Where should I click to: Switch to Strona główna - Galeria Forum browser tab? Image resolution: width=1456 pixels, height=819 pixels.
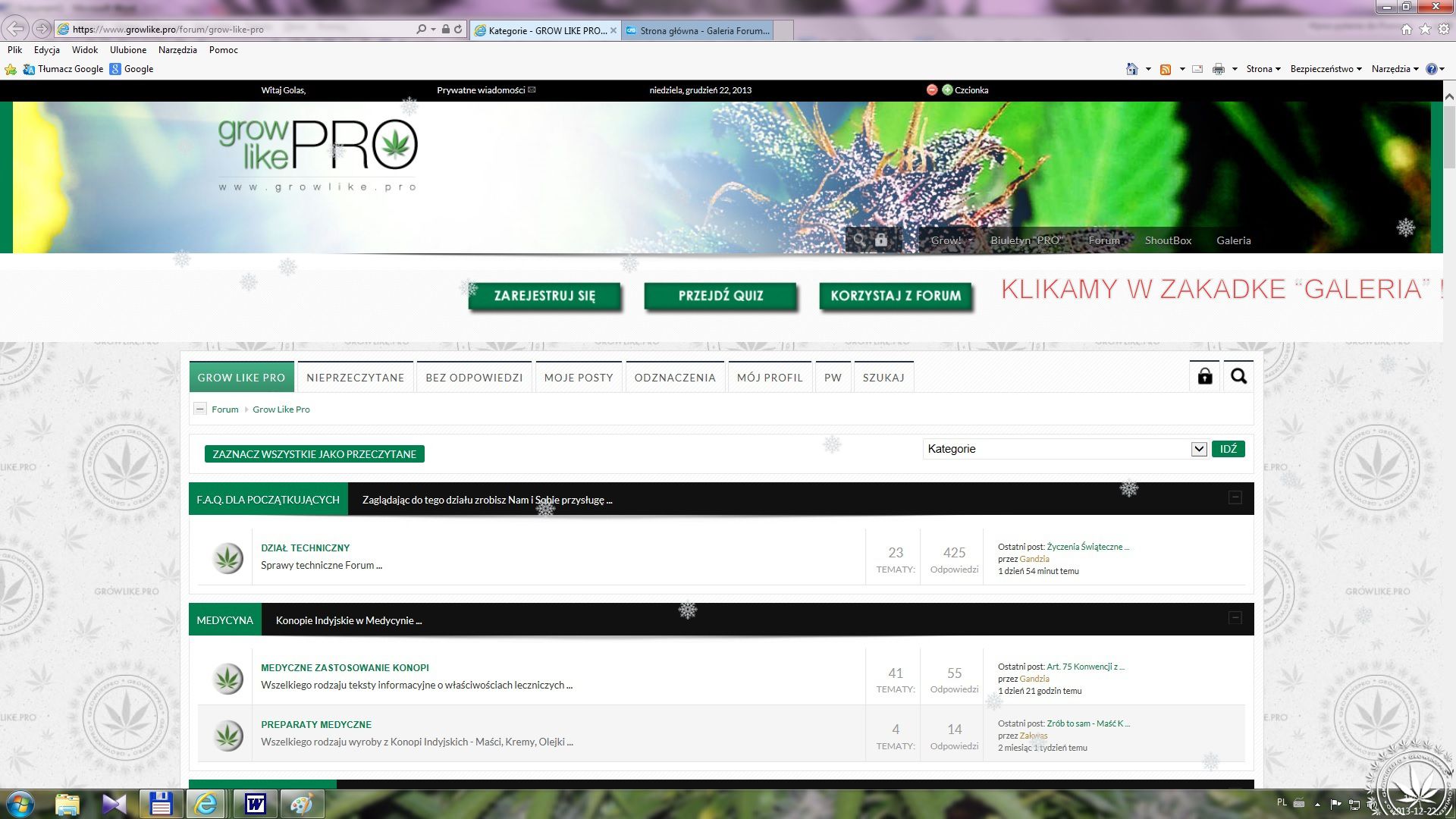(698, 30)
